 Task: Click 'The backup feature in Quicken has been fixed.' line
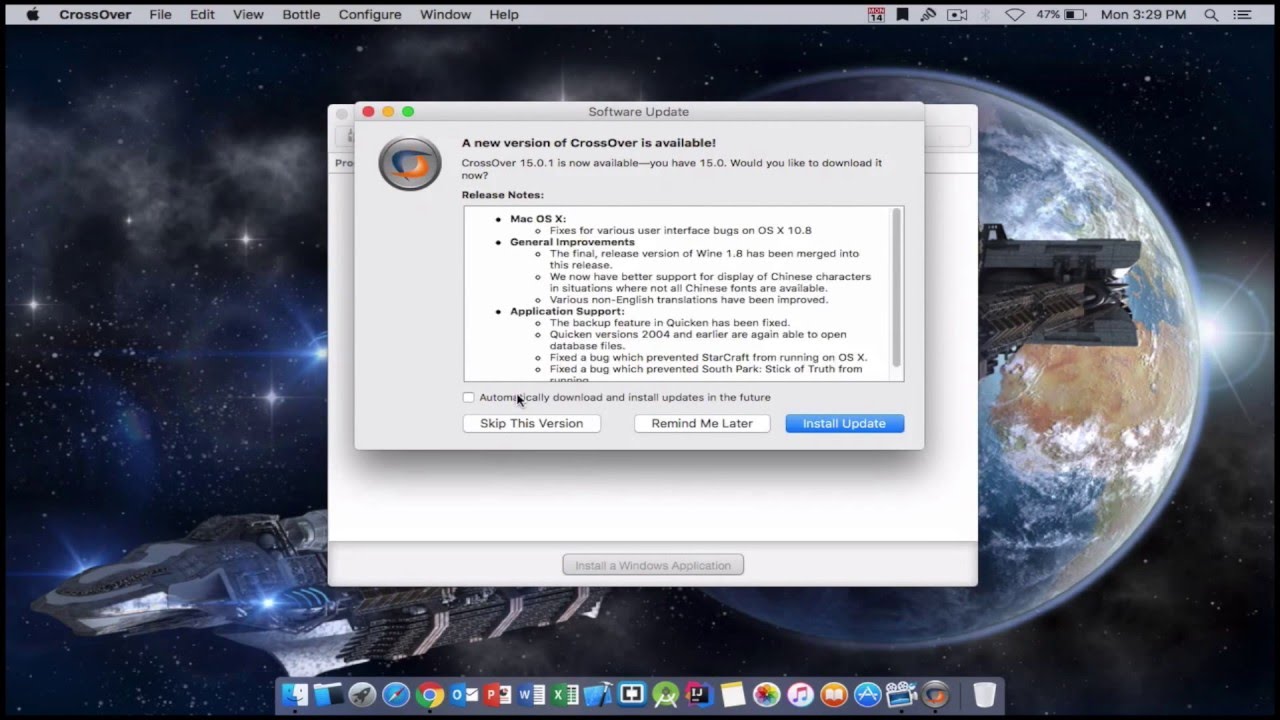pyautogui.click(x=669, y=323)
